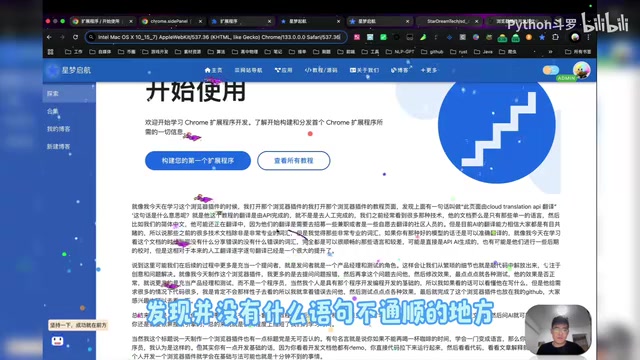Open the 素材资源 bookmarks folder
The width and height of the screenshot is (640, 360).
click(x=188, y=52)
